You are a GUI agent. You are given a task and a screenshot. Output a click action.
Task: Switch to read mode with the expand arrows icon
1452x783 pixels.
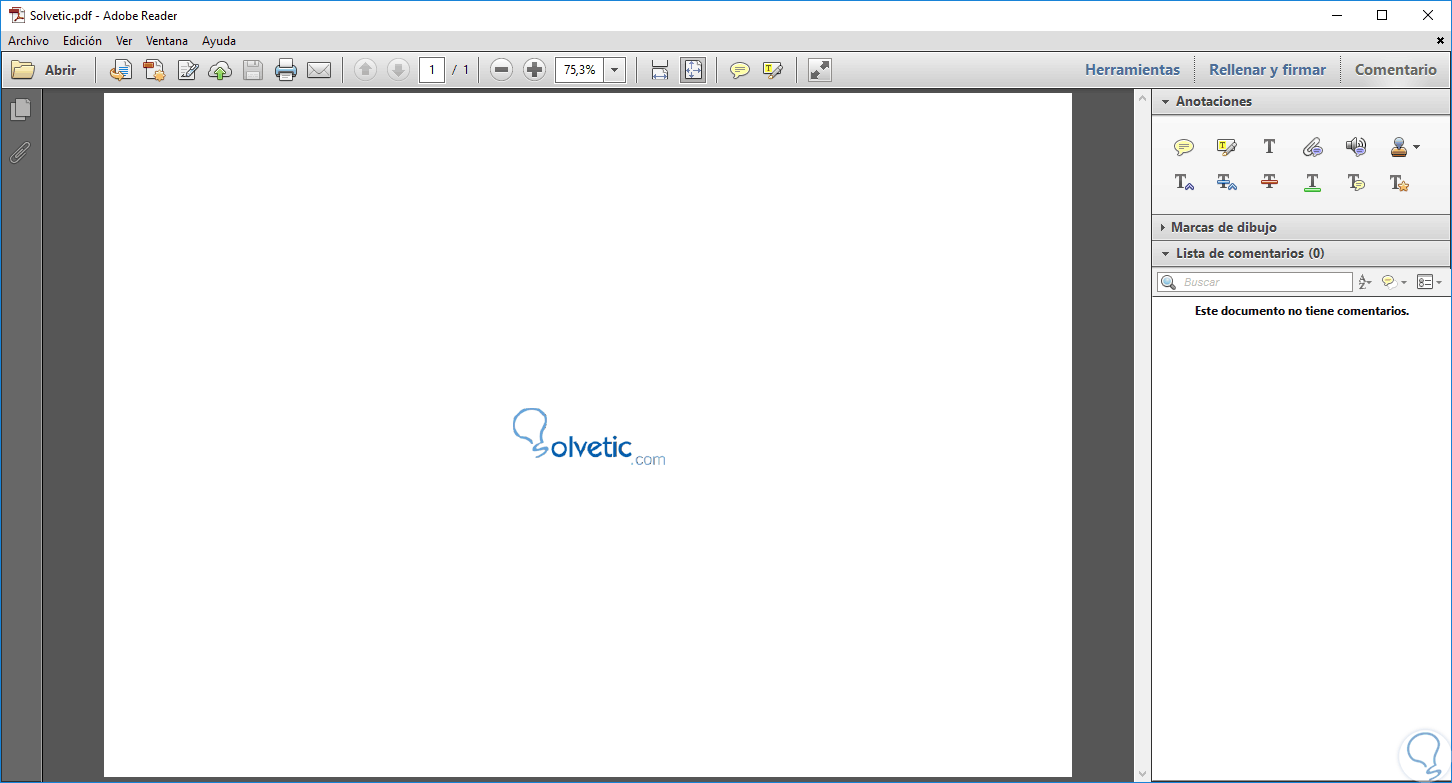pyautogui.click(x=820, y=70)
